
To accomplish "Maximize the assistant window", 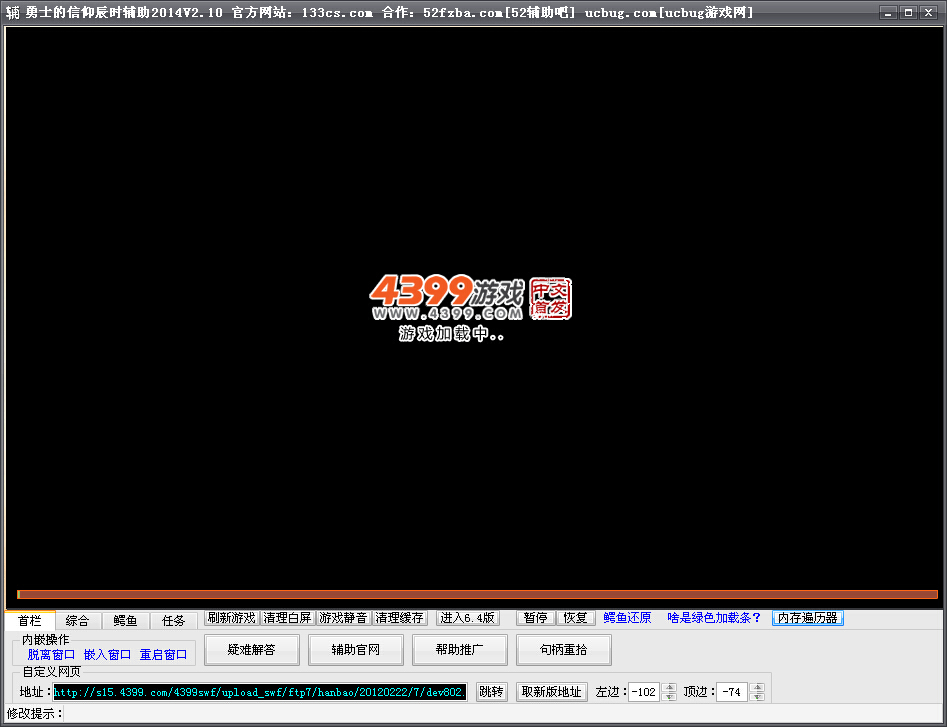I will pyautogui.click(x=908, y=13).
